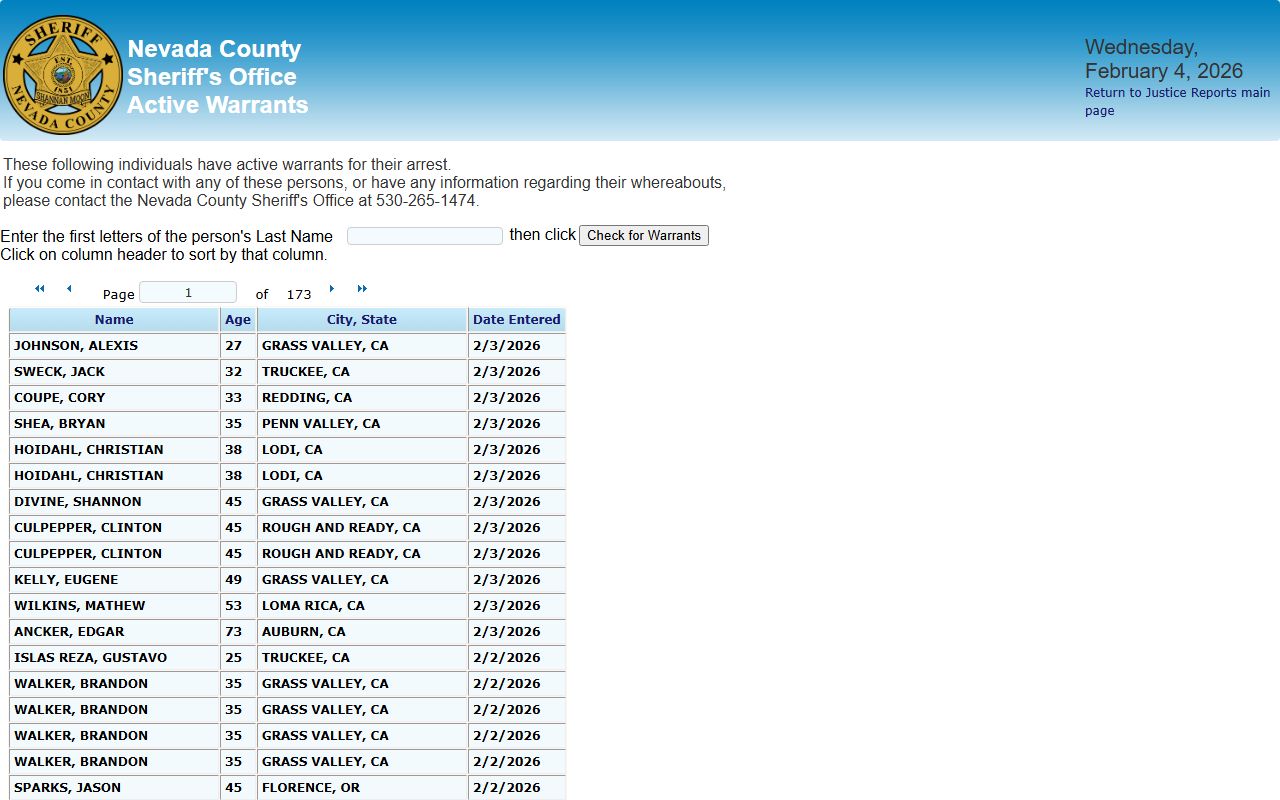Go to the previous page arrow

click(69, 289)
